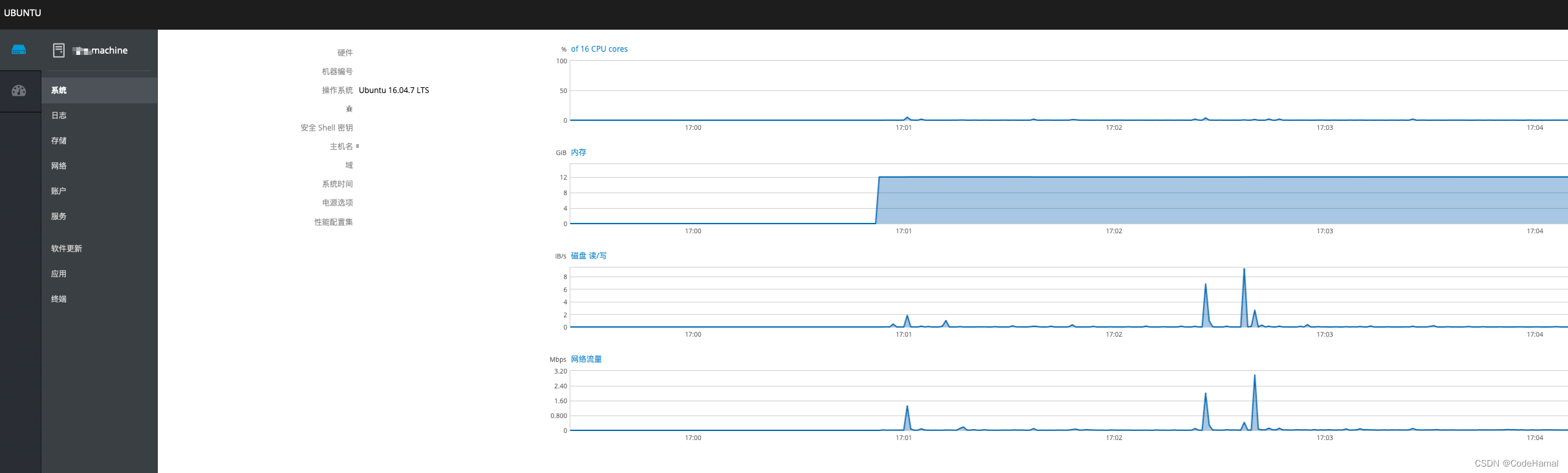Click the tallest disk I/O spike
This screenshot has width=1568, height=473.
point(1244,297)
